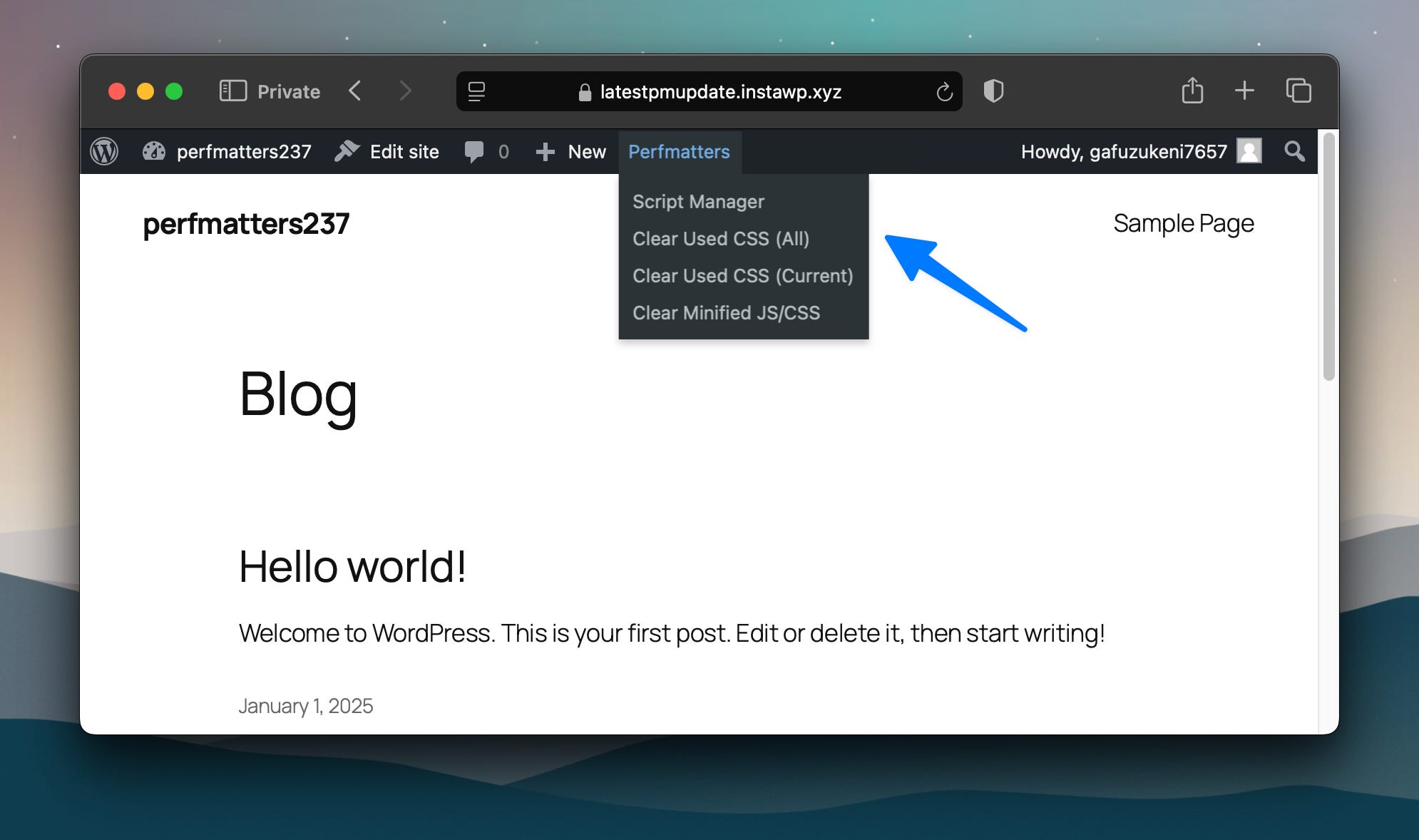Open the tab overview icon
The height and width of the screenshot is (840, 1419).
pyautogui.click(x=1298, y=91)
